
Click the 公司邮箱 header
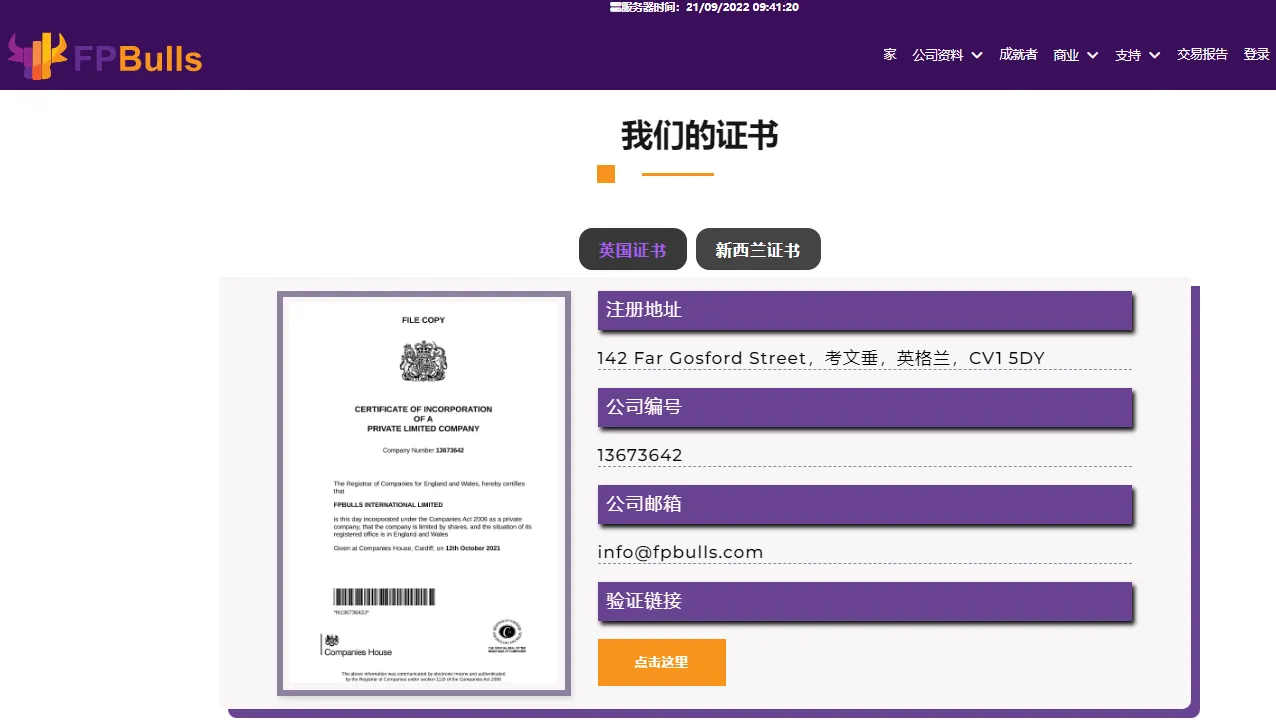pyautogui.click(x=865, y=504)
